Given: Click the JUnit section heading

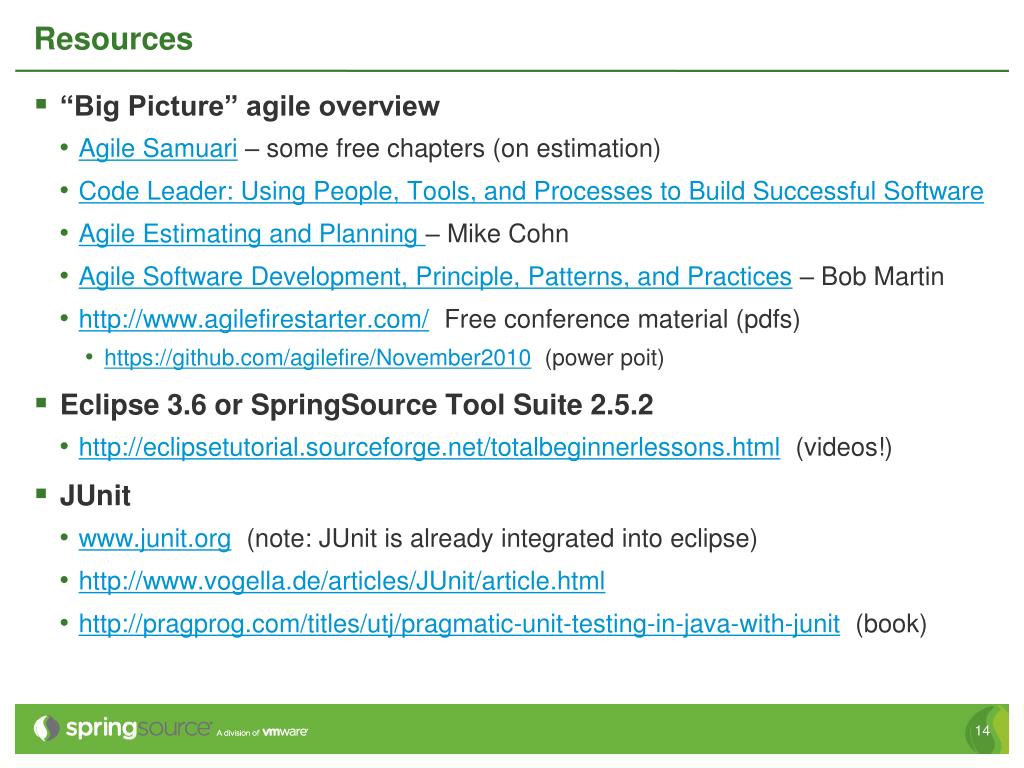Looking at the screenshot, I should [x=95, y=496].
